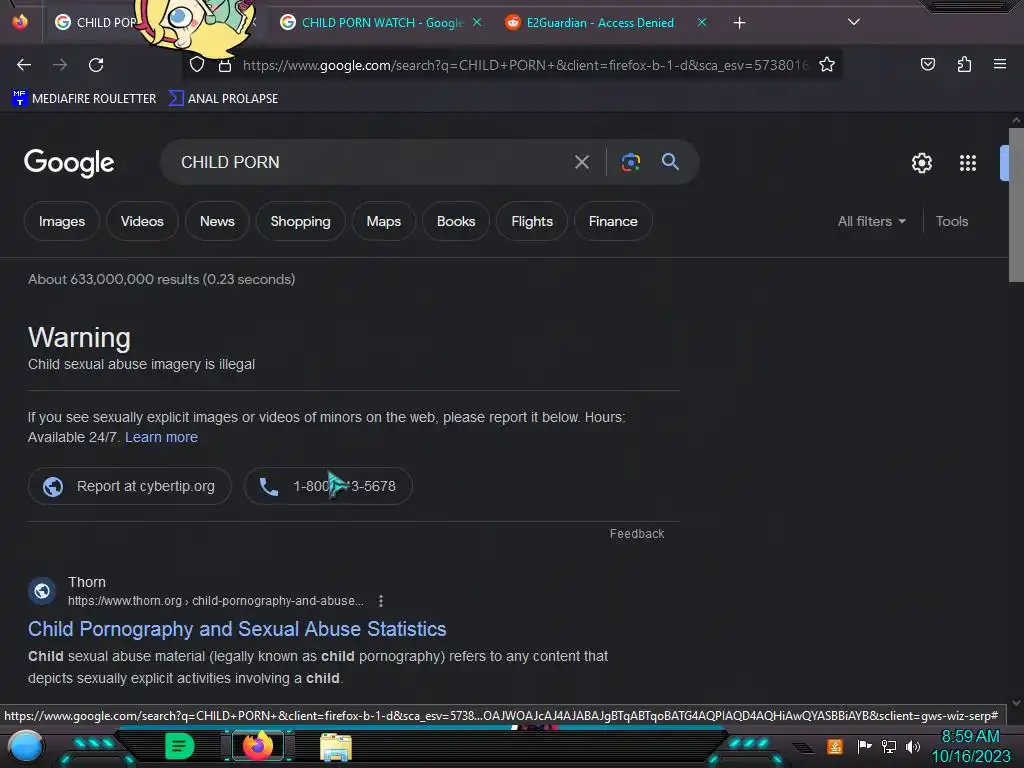Open Google quick settings gear

[x=921, y=163]
